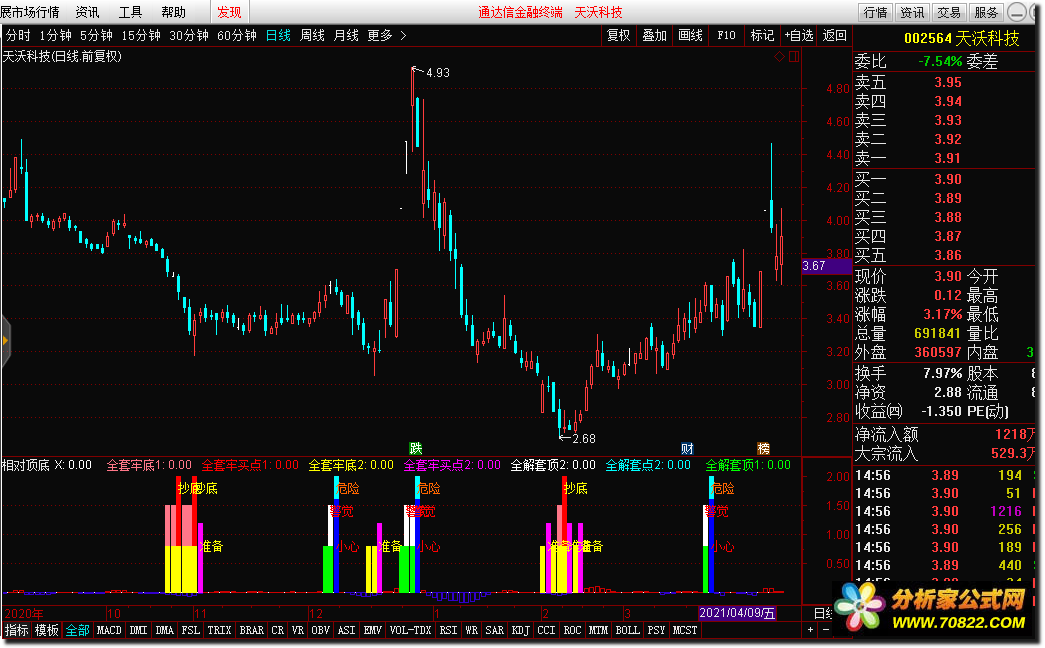This screenshot has height=648, width=1045.
Task: Click the 画线 draw line button
Action: pos(690,35)
